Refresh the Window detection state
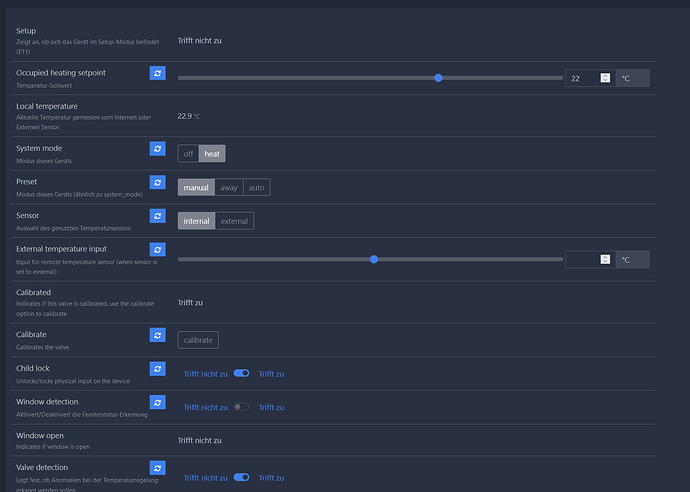This screenshot has width=690, height=492. 158,402
